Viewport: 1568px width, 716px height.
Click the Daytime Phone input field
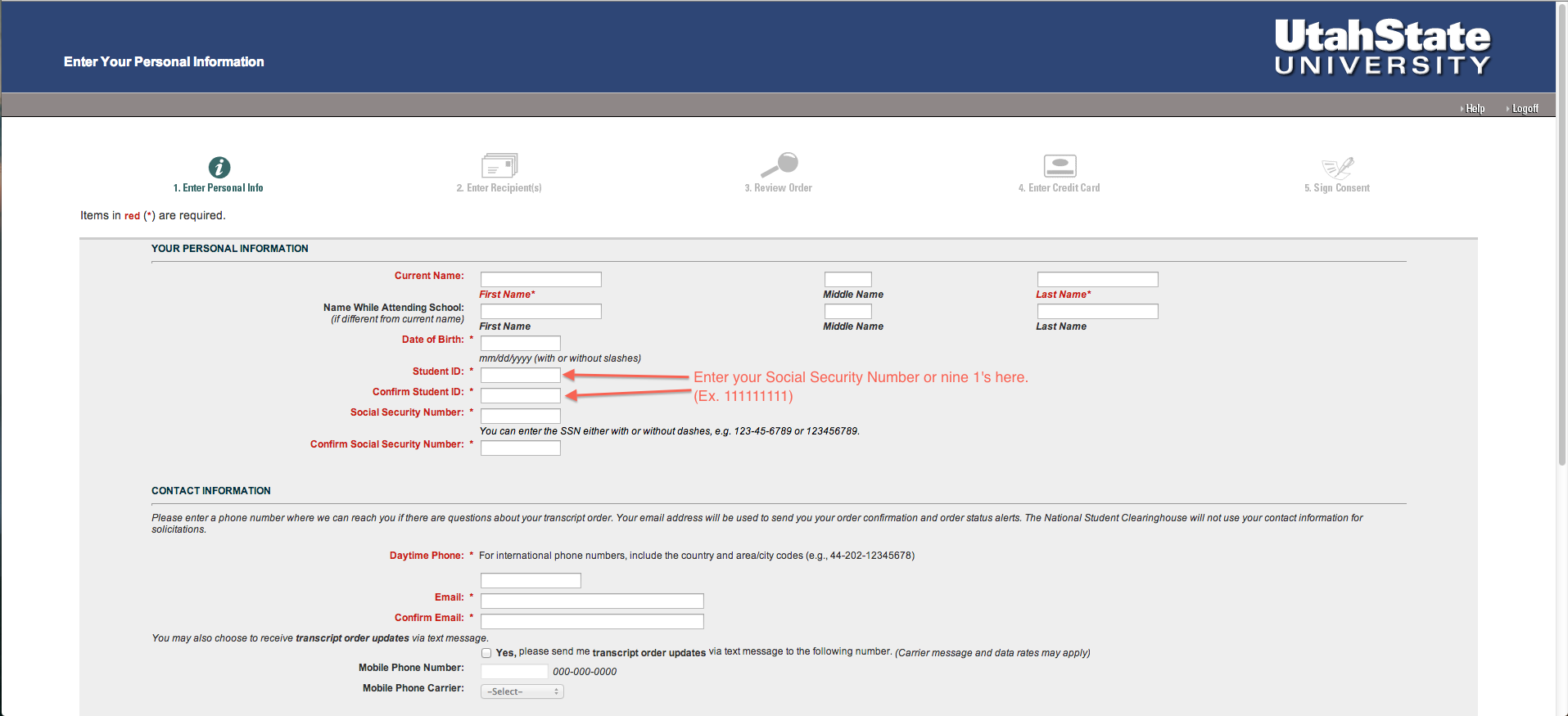531,580
